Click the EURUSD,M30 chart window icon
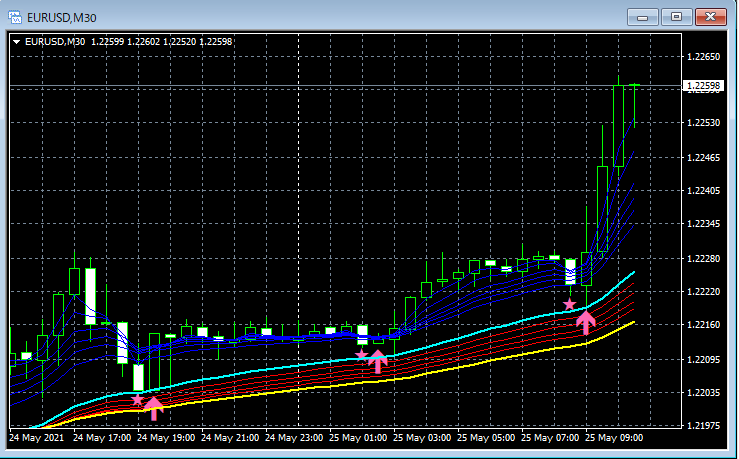Viewport: 739px width, 459px height. pos(15,17)
